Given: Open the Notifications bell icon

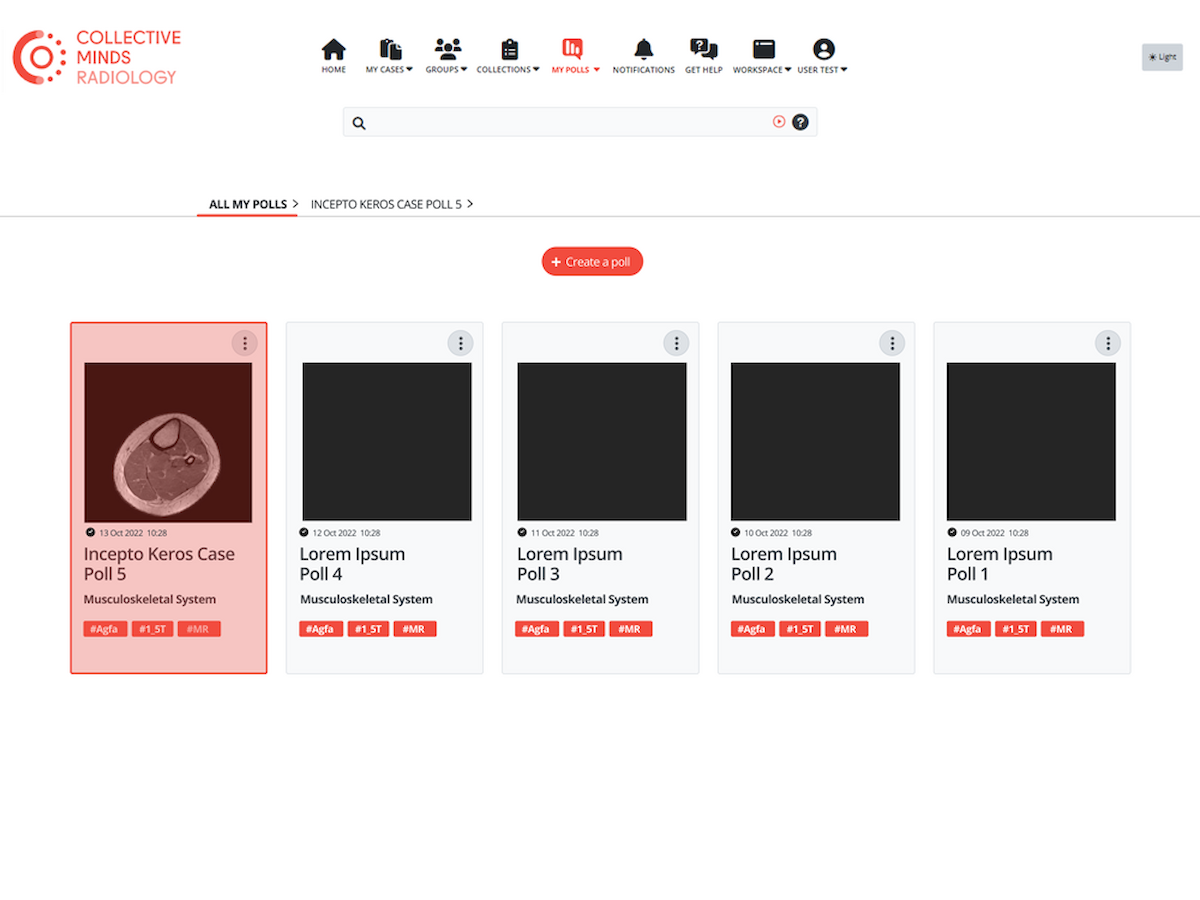Looking at the screenshot, I should (643, 55).
